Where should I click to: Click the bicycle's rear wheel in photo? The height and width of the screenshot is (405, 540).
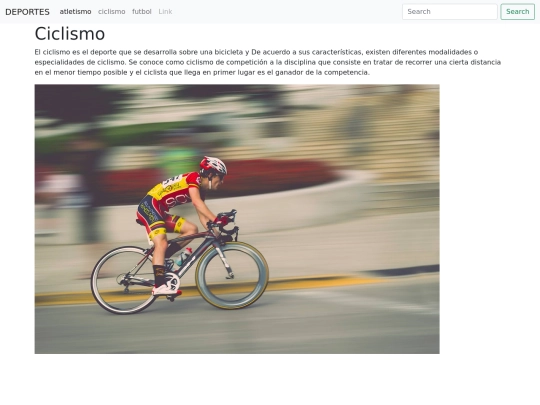point(124,280)
